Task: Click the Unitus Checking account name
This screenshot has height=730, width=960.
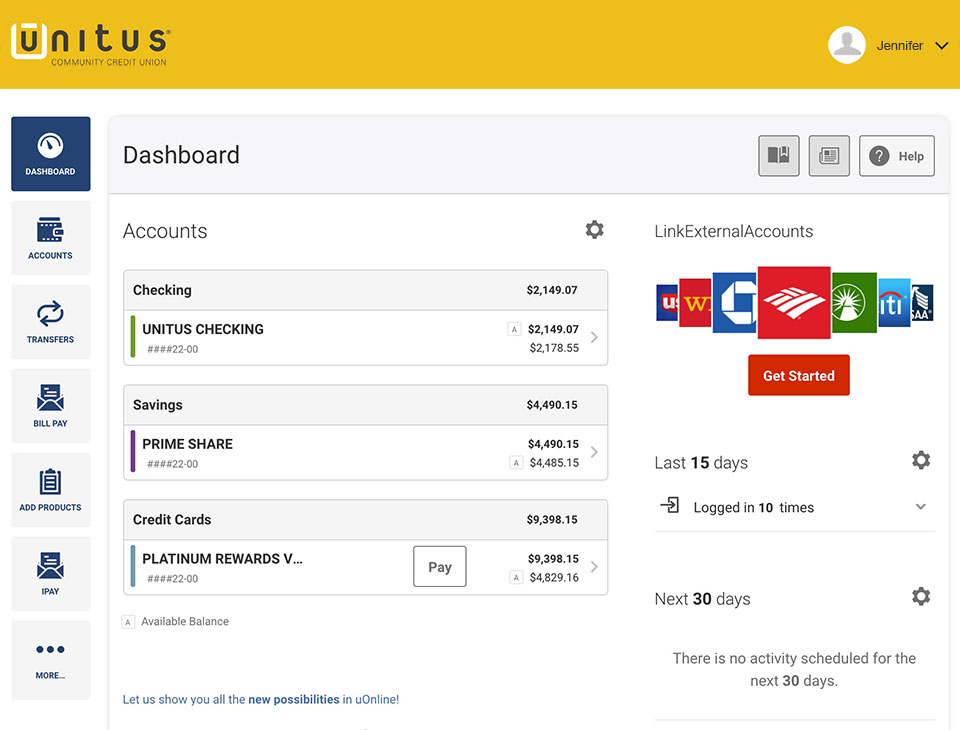Action: [x=203, y=329]
